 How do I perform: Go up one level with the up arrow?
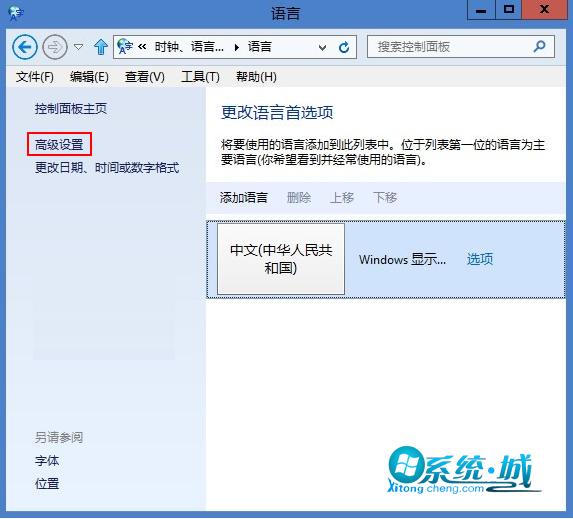(x=100, y=47)
